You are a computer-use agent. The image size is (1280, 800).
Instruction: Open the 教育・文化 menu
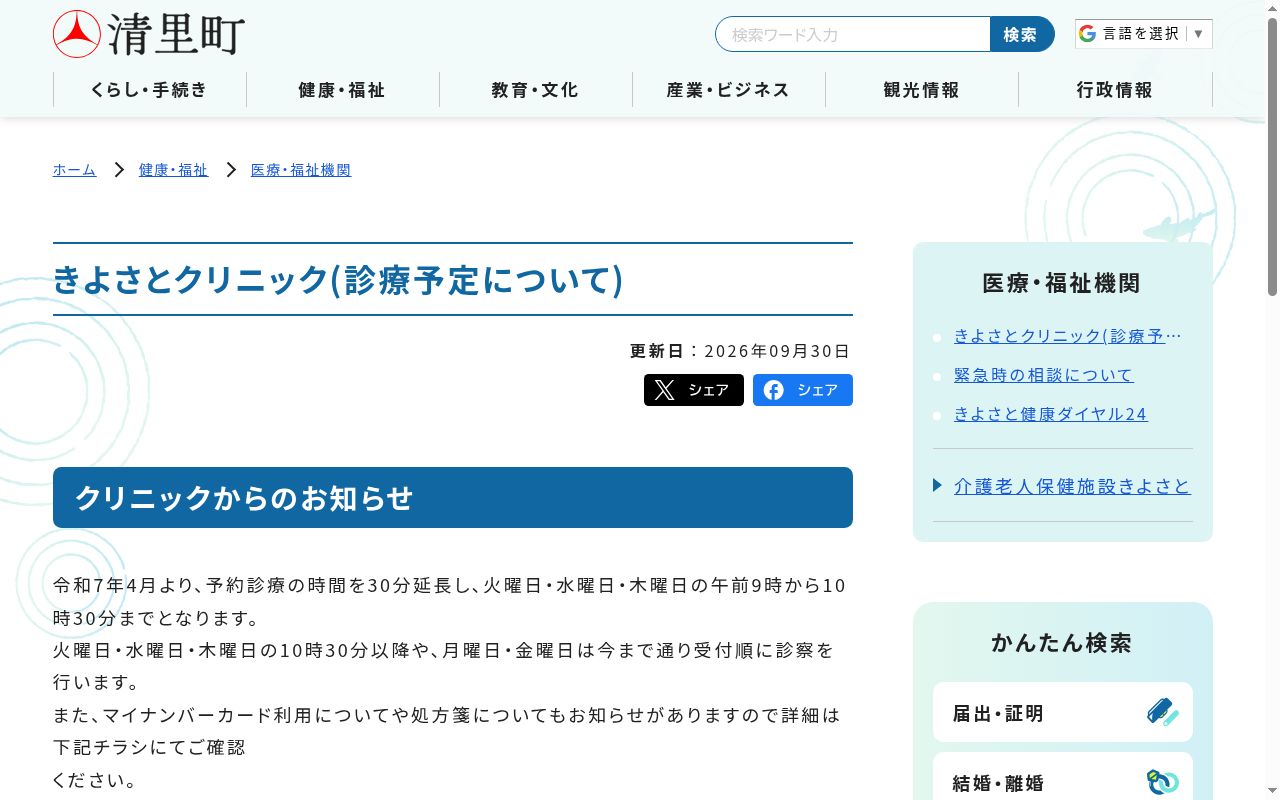point(535,90)
